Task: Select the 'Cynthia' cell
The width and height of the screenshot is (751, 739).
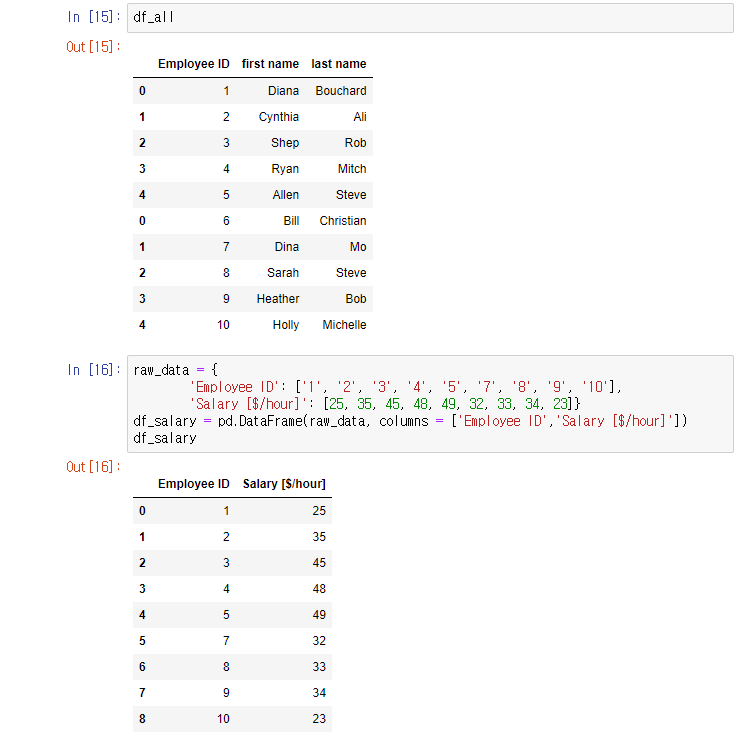Action: 278,117
